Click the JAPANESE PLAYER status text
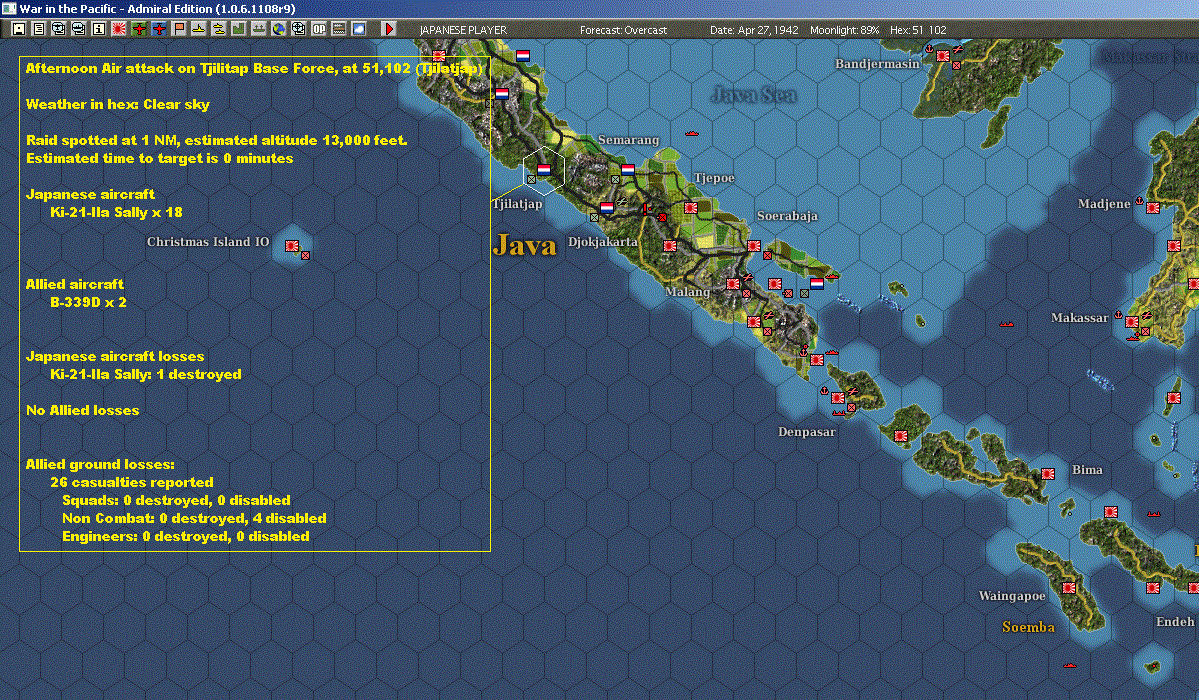This screenshot has height=700, width=1199. 463,30
